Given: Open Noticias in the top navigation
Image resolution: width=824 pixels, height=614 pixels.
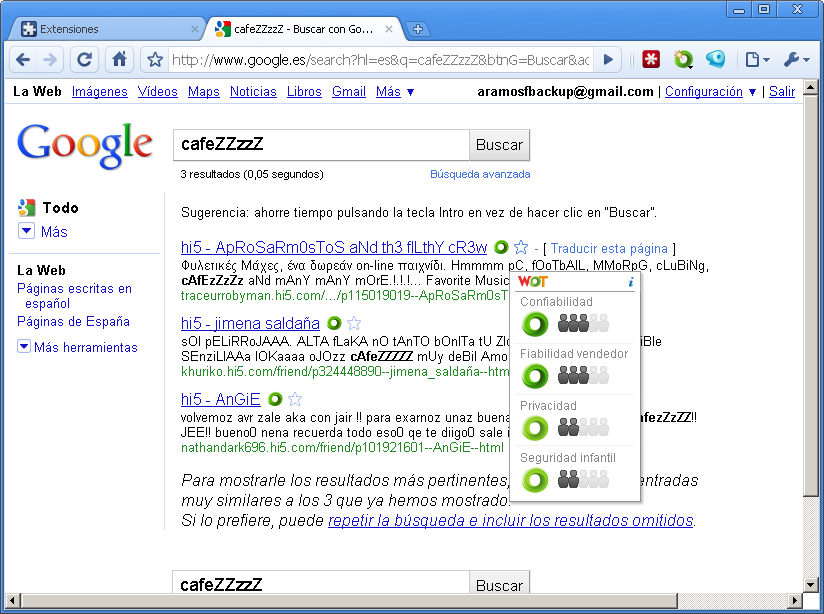Looking at the screenshot, I should 253,91.
